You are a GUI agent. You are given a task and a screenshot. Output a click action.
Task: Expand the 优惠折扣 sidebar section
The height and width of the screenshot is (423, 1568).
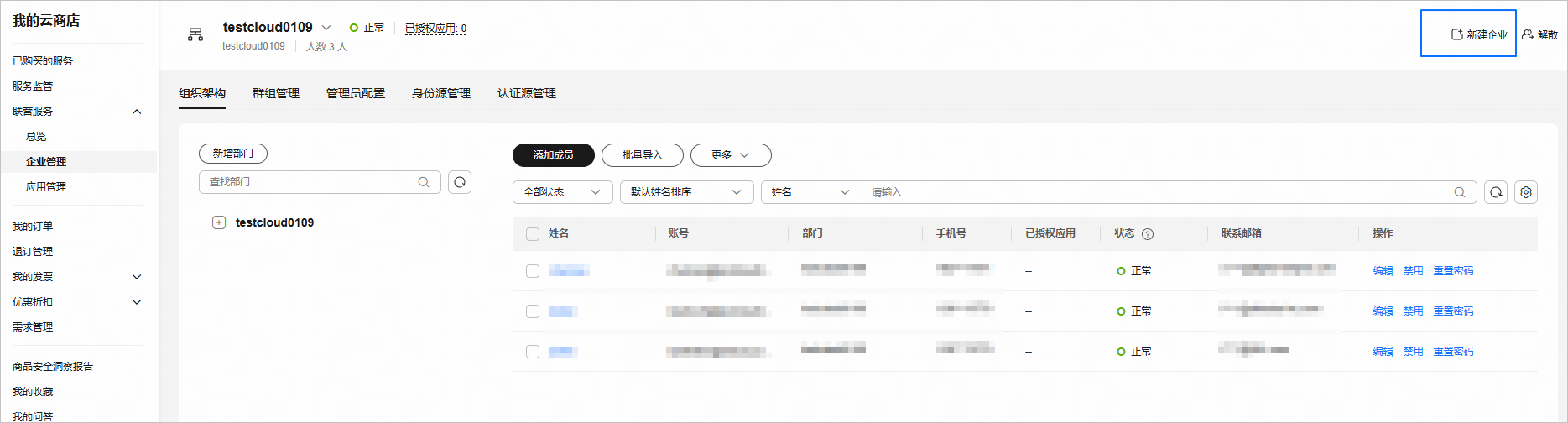pyautogui.click(x=137, y=302)
